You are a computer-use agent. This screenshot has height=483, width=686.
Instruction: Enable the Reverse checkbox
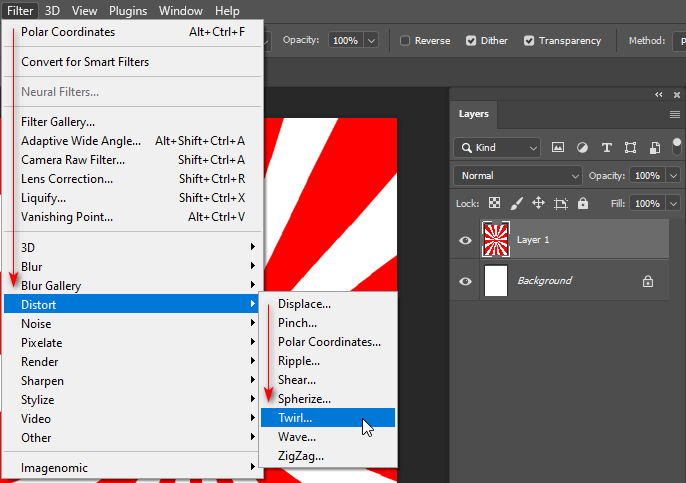coord(405,41)
